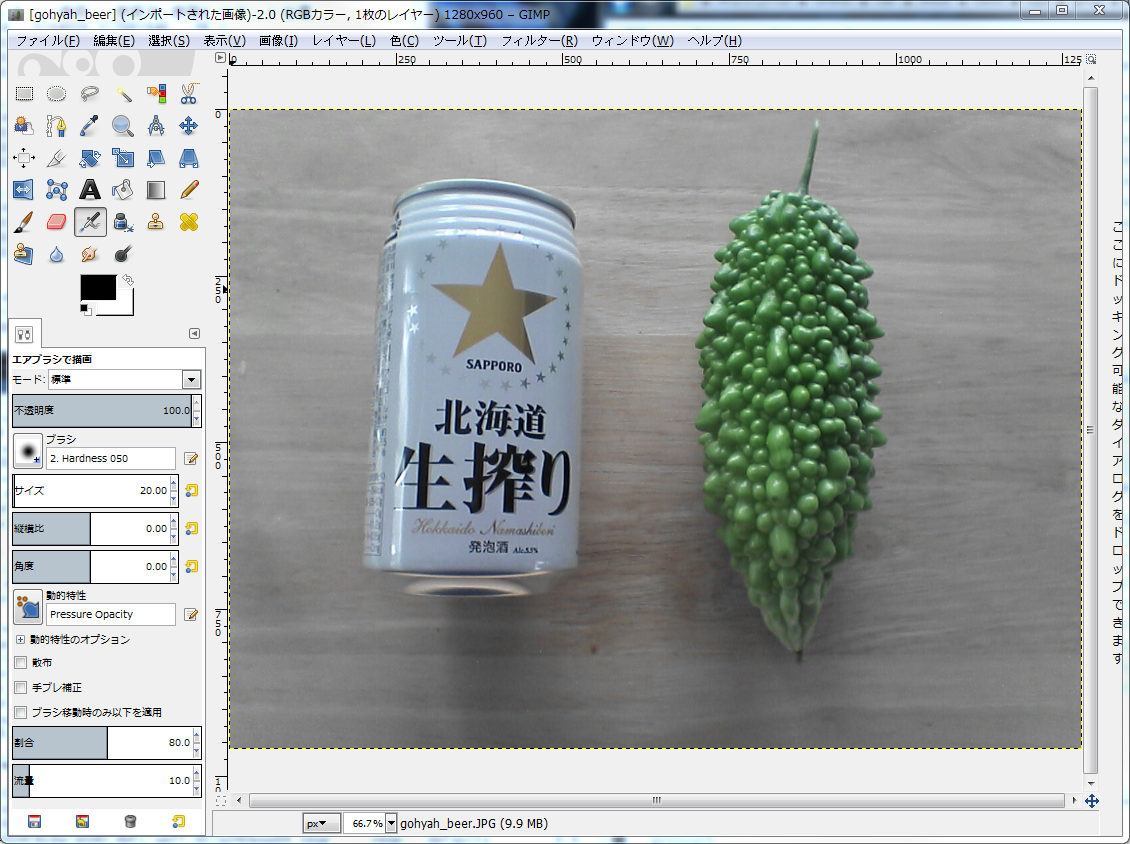Toggle the quick mask button at canvas corner

tap(221, 801)
